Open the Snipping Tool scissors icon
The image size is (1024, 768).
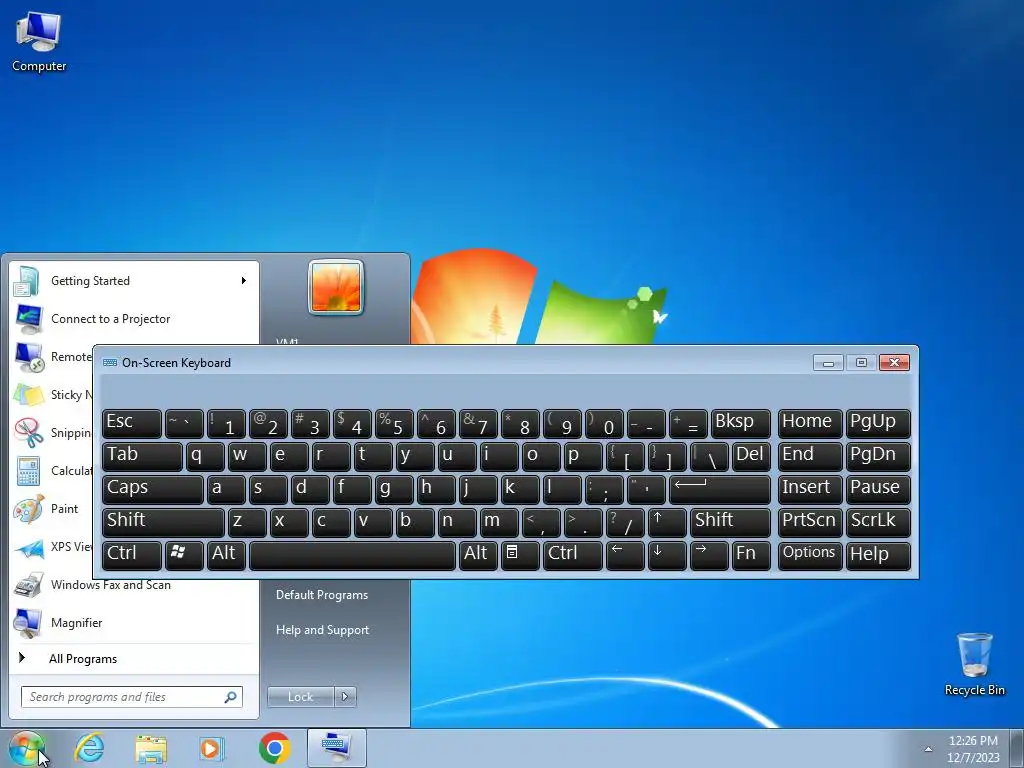[x=29, y=432]
